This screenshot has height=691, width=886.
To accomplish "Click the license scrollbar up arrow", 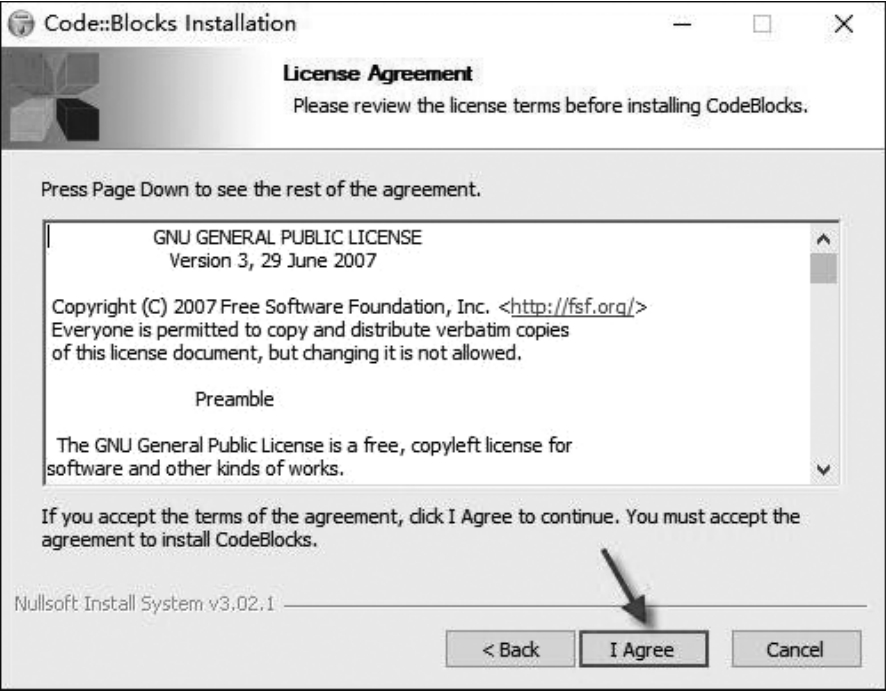I will 824,239.
